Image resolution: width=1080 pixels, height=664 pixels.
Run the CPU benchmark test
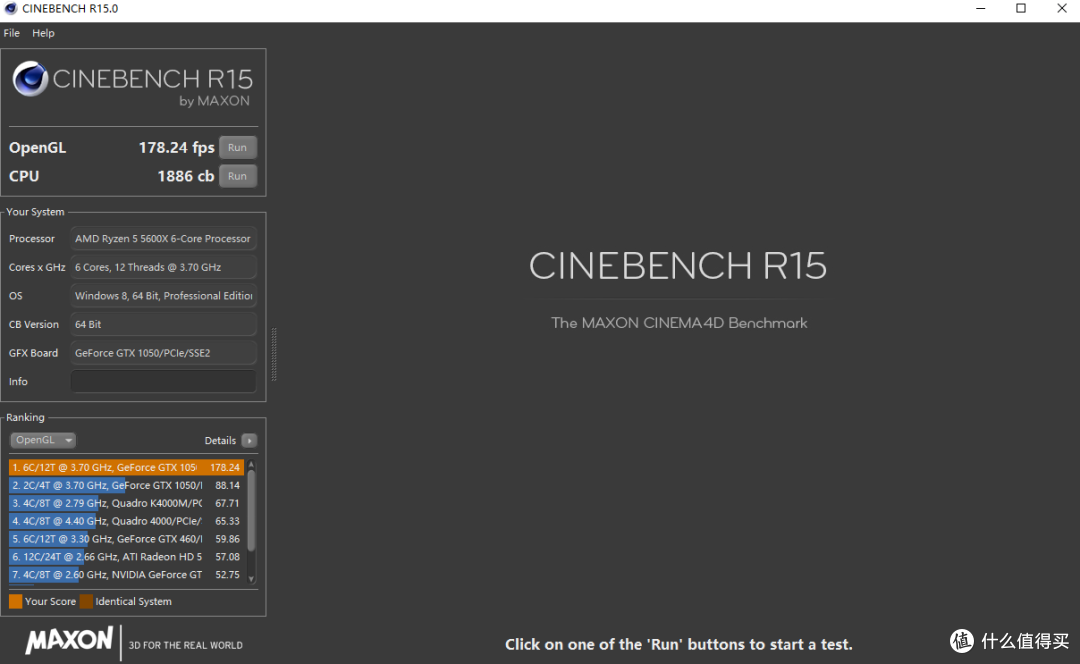coord(238,176)
